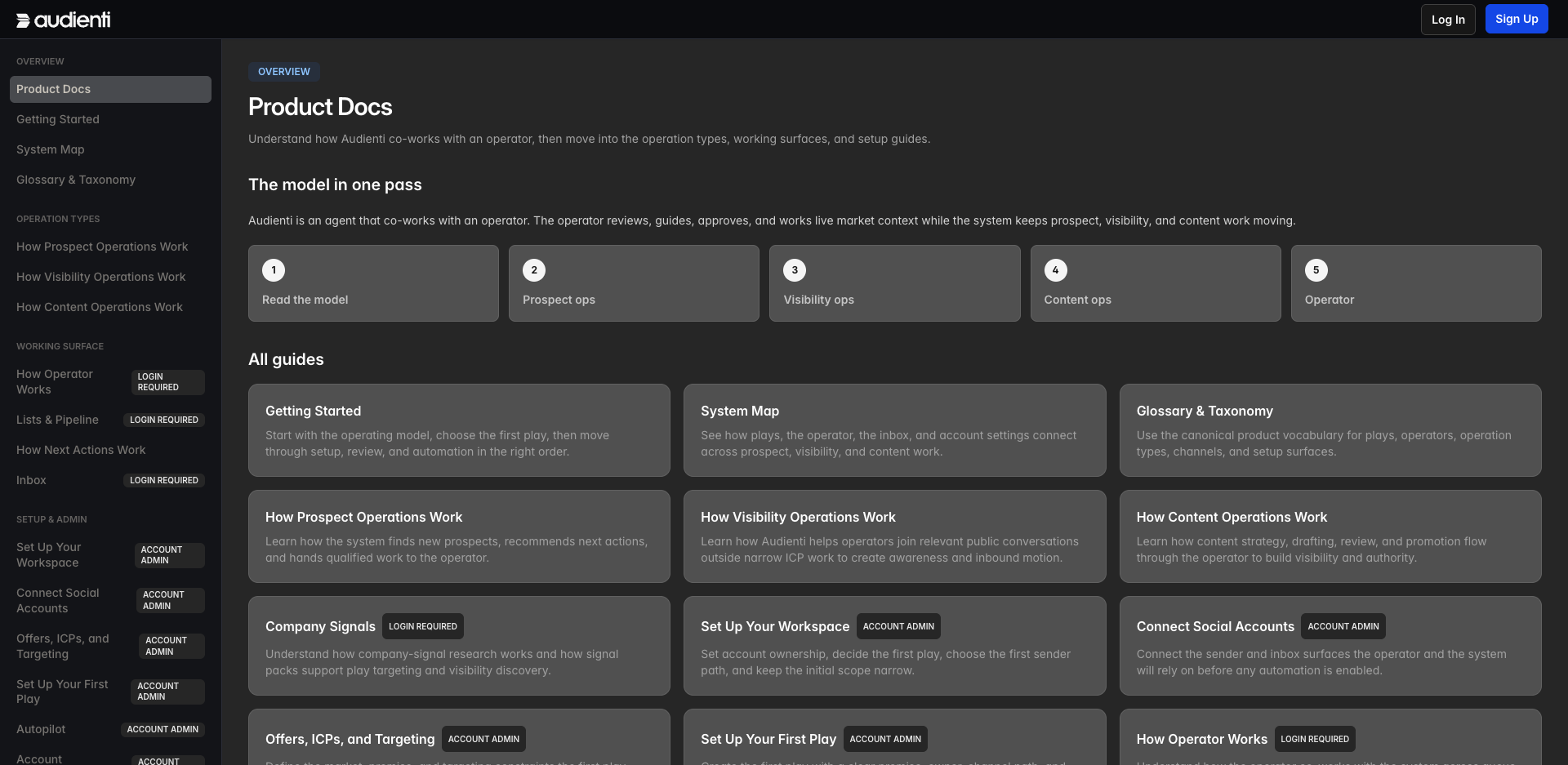Click the OVERVIEW badge above the title
This screenshot has width=1568, height=765.
pyautogui.click(x=284, y=72)
